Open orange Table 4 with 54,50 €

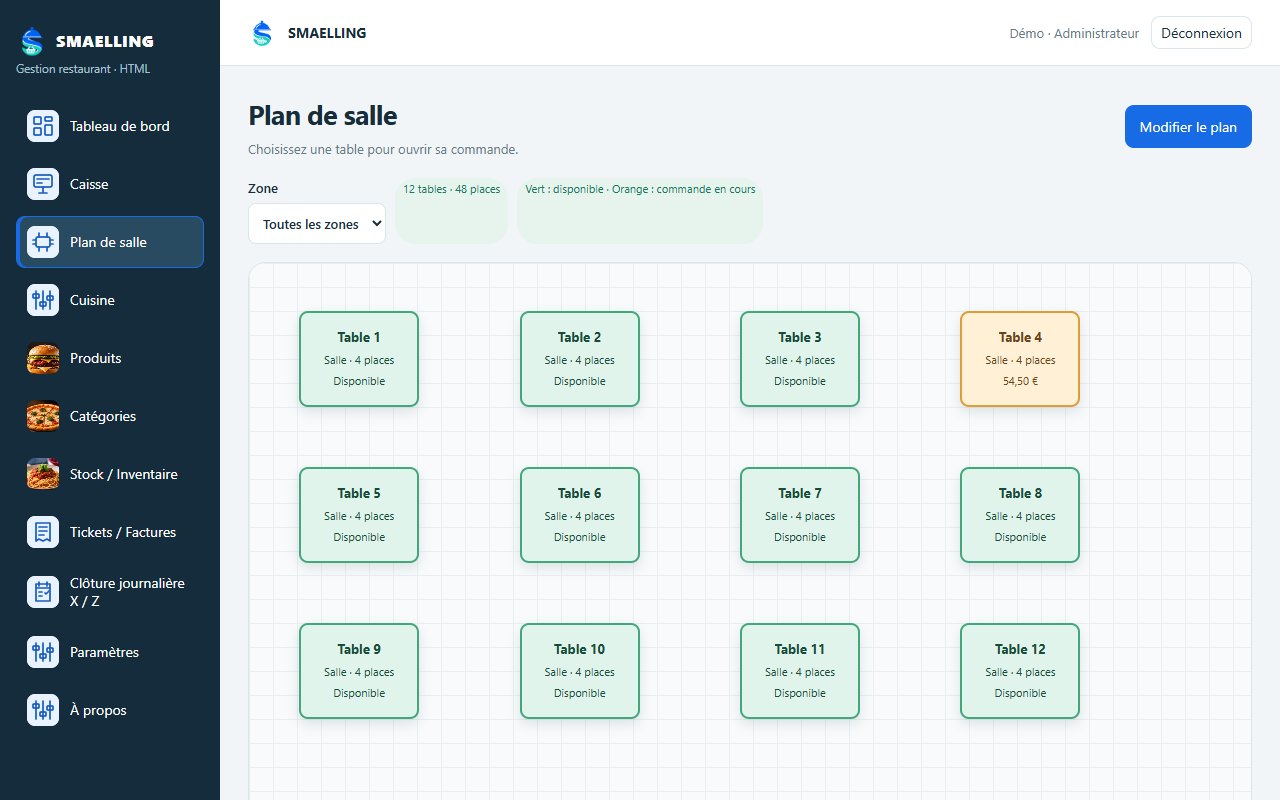click(x=1020, y=359)
